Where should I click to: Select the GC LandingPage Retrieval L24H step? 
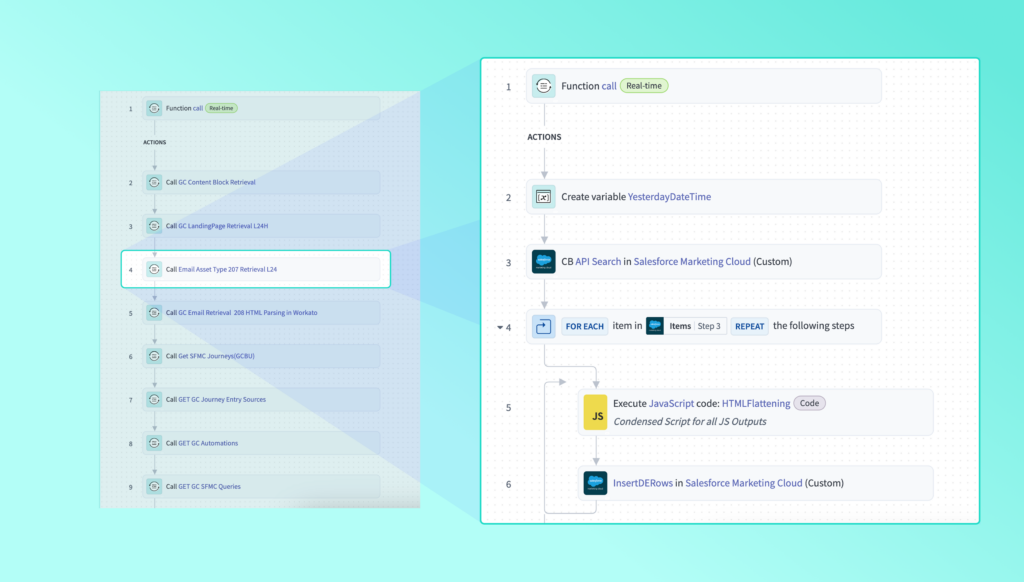coord(260,226)
